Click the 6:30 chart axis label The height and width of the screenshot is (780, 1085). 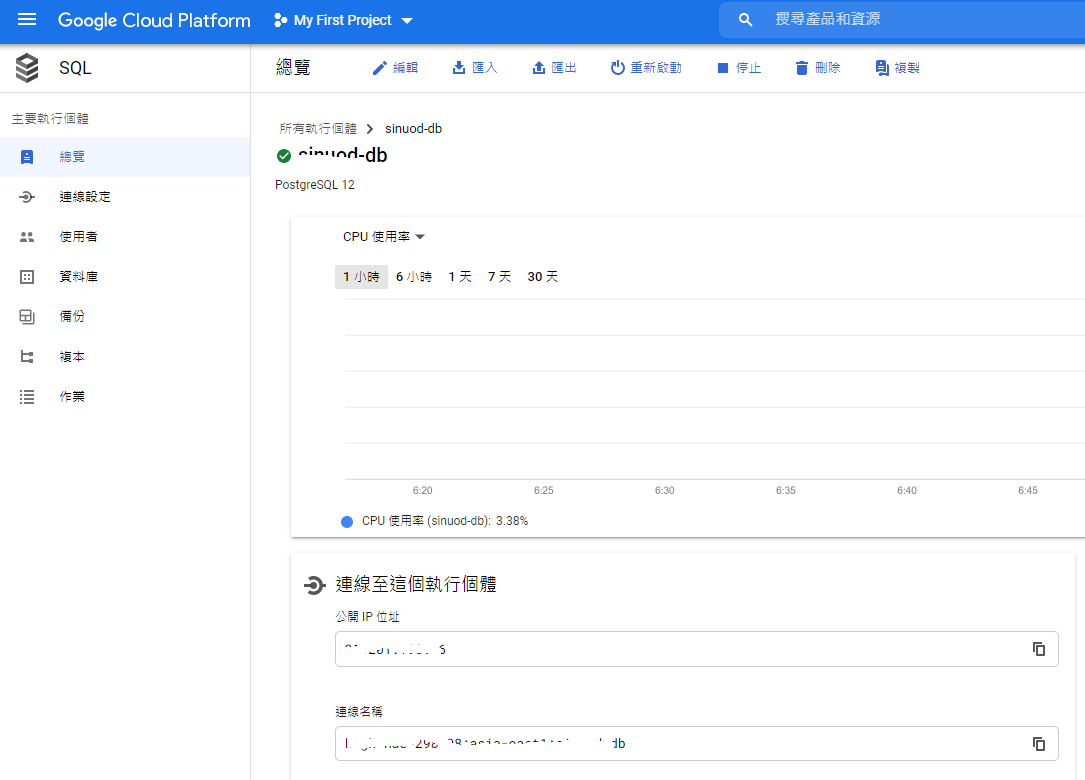(664, 491)
